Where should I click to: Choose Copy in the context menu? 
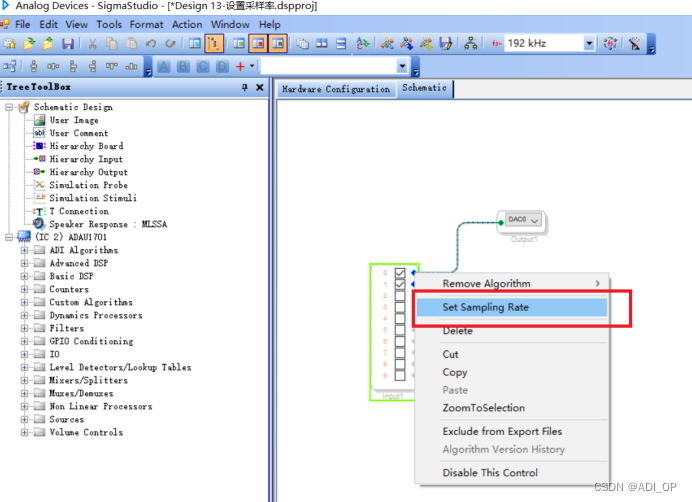[x=511, y=372]
